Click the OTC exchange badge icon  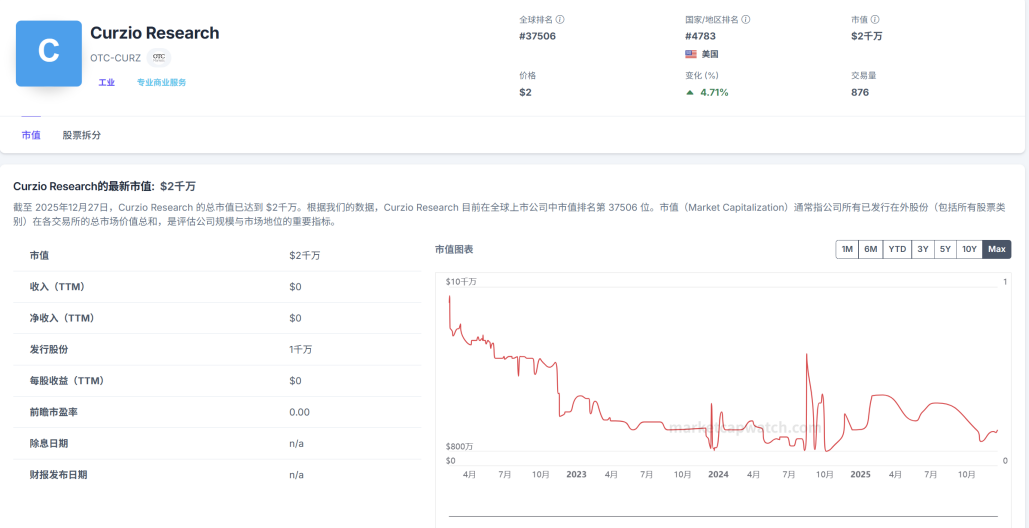coord(159,57)
